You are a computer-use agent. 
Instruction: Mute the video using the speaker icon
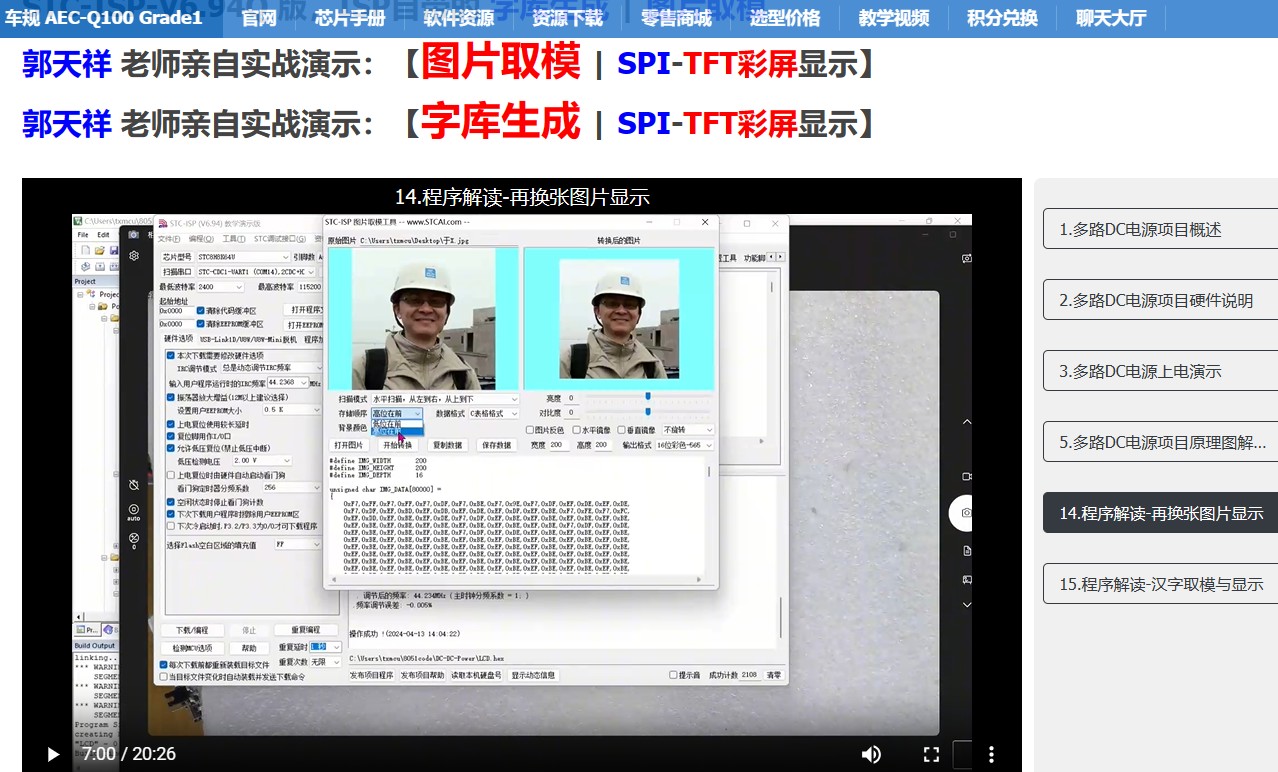point(871,754)
